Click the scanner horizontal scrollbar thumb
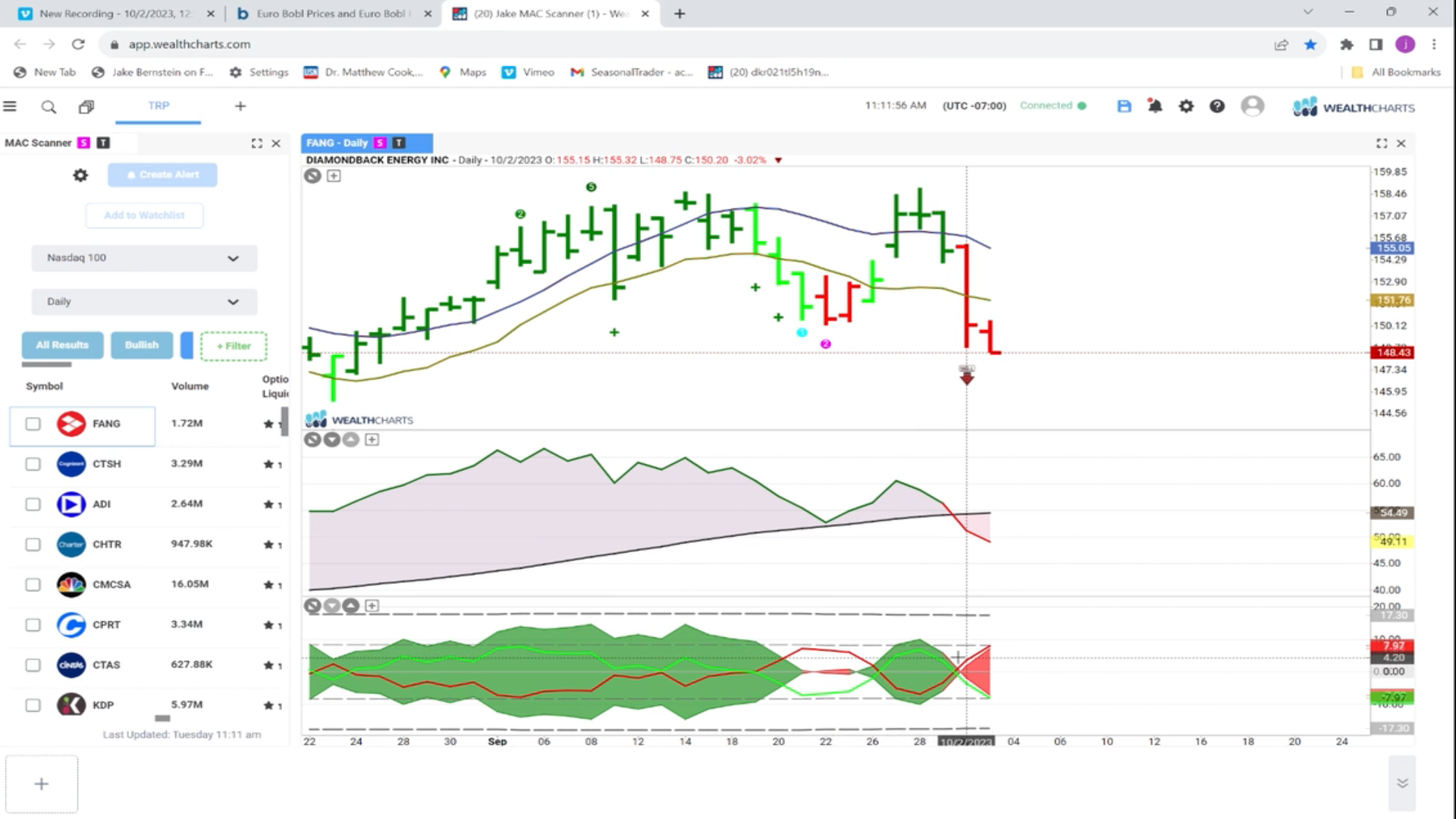The height and width of the screenshot is (819, 1456). tap(162, 718)
